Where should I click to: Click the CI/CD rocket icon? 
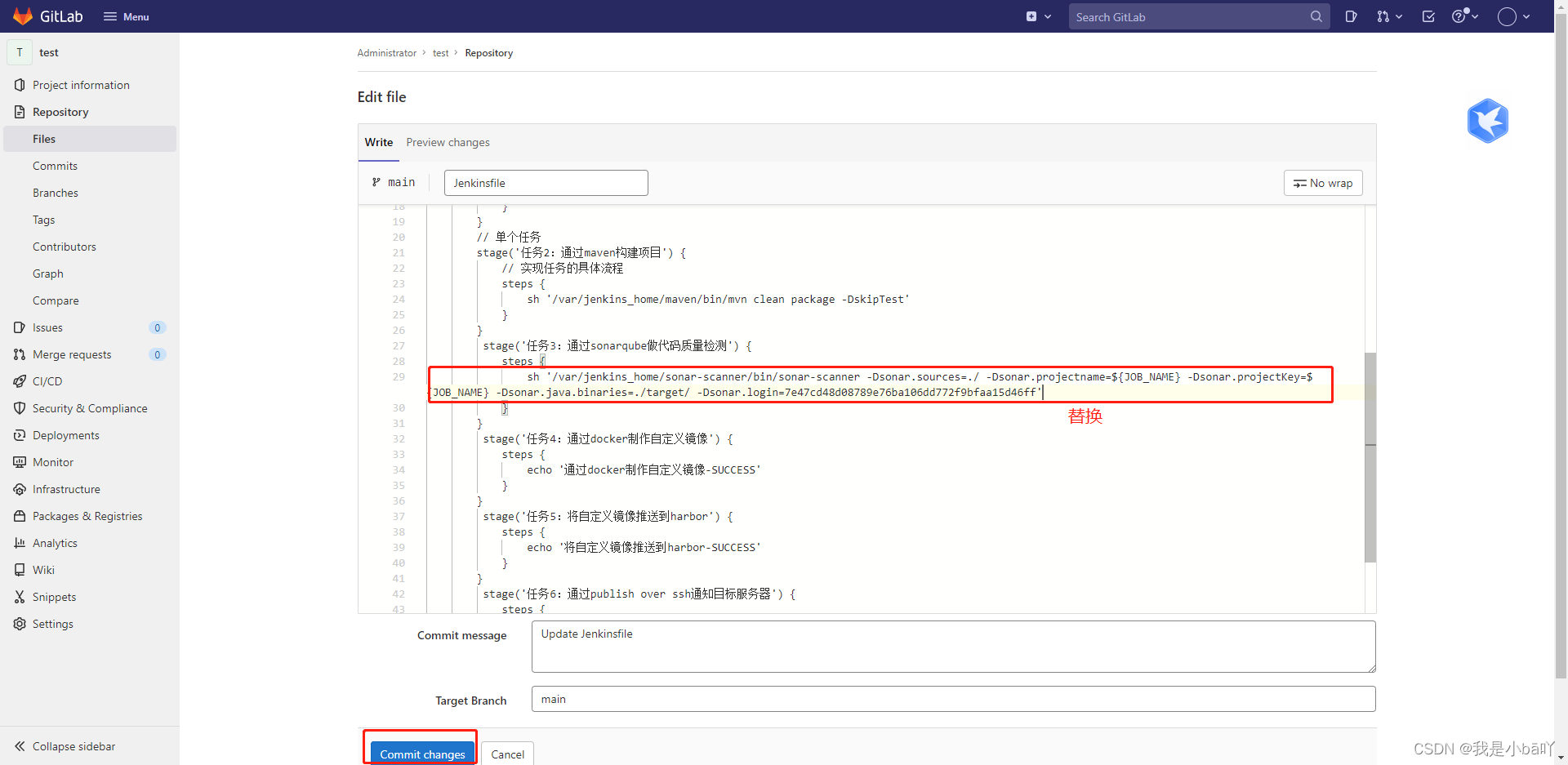click(x=20, y=381)
